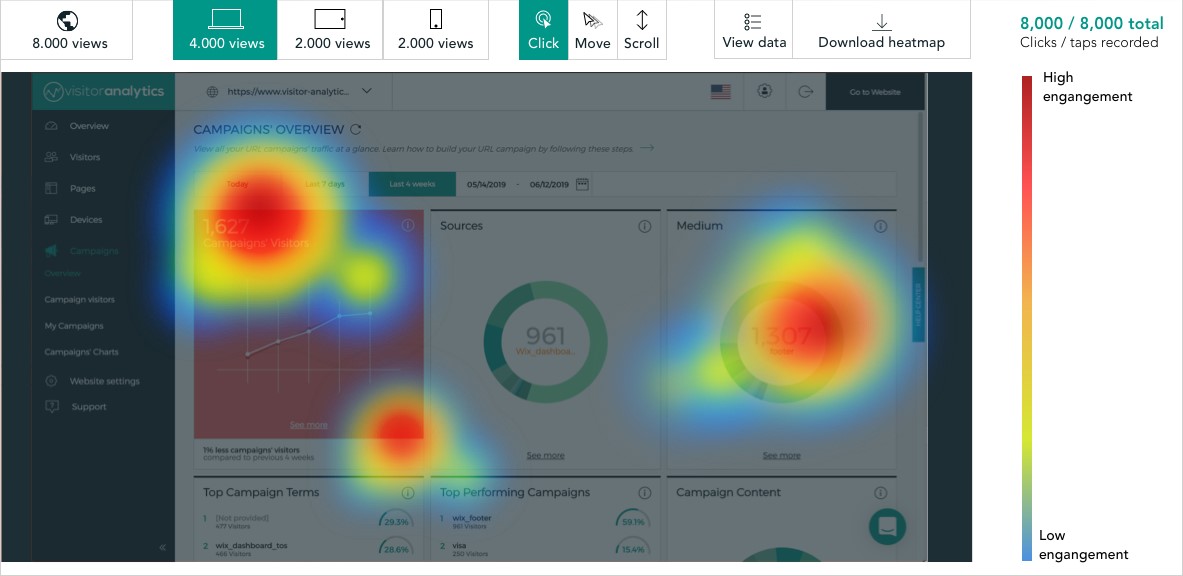The width and height of the screenshot is (1183, 576).
Task: Open the user account profile icon
Action: click(x=765, y=91)
